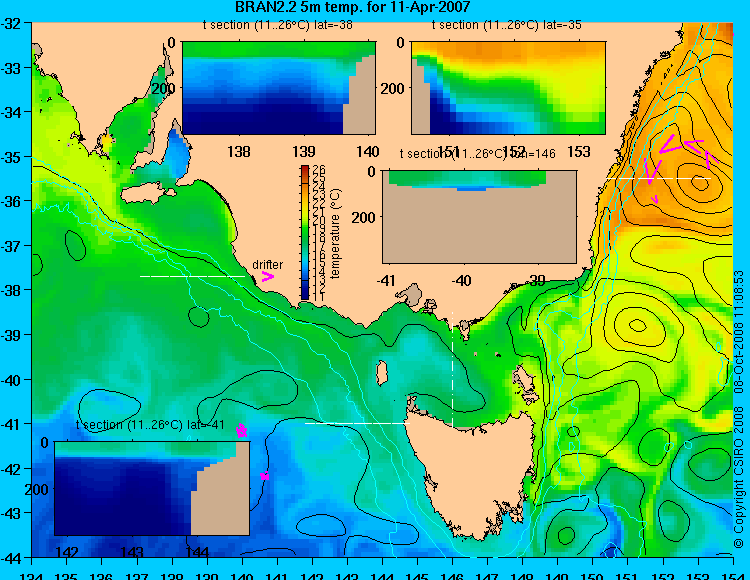Viewport: 750px width, 580px height.
Task: Click the "-34" latitude axis label
Action: (x=11, y=112)
